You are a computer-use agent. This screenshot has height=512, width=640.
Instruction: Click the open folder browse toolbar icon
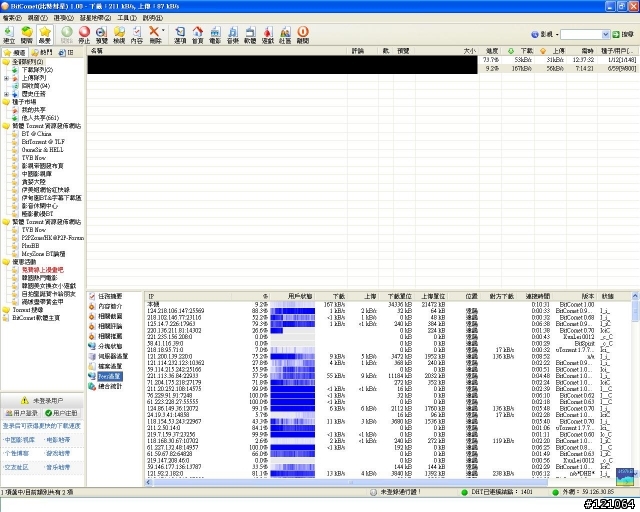click(119, 35)
